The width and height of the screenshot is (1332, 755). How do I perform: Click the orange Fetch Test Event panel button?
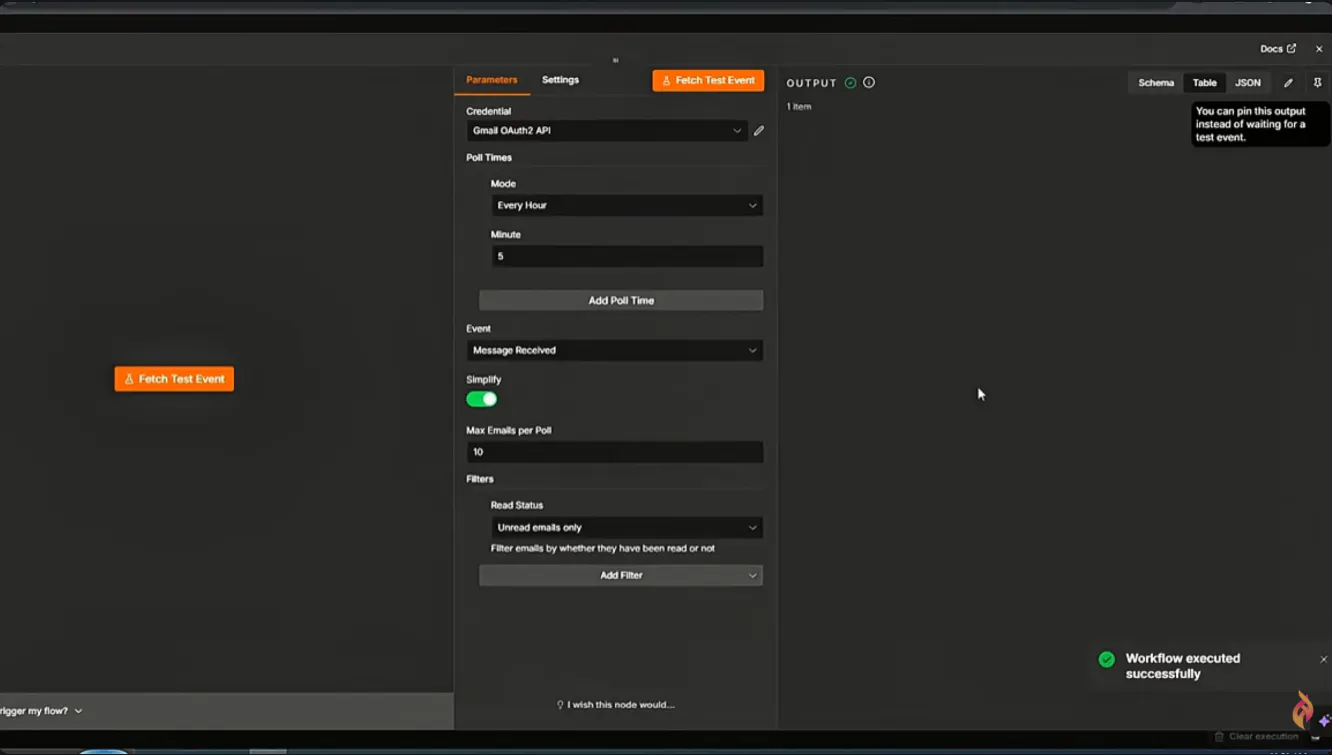(708, 80)
